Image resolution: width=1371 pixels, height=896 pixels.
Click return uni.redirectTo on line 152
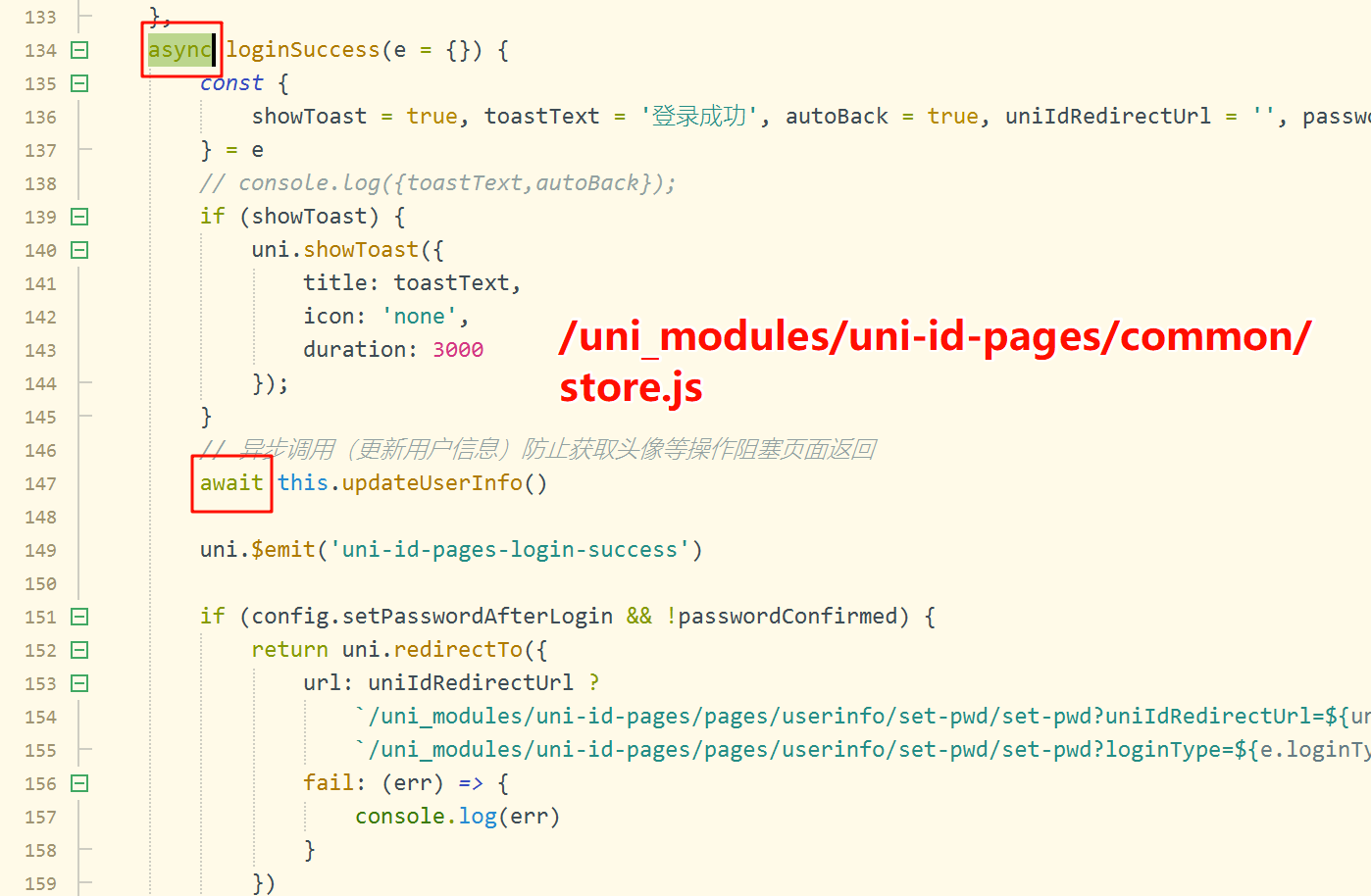pyautogui.click(x=386, y=650)
